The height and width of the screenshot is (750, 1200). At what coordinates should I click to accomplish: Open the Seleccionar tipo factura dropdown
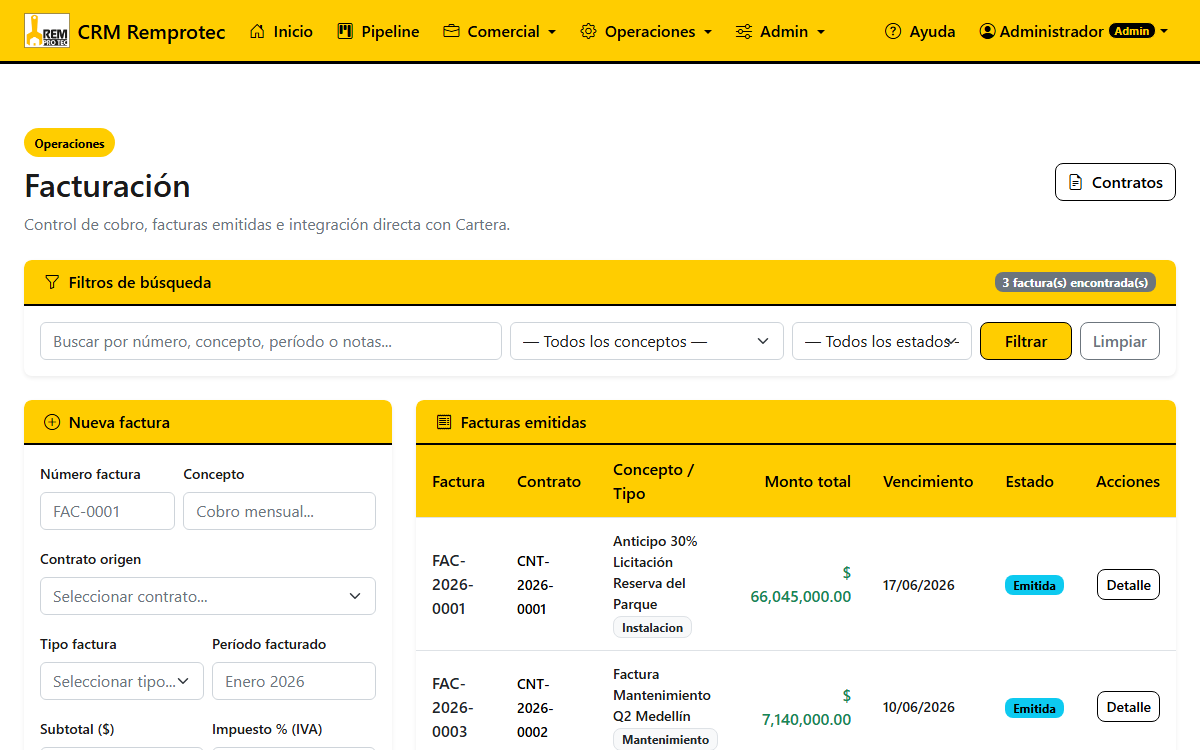[x=122, y=681]
